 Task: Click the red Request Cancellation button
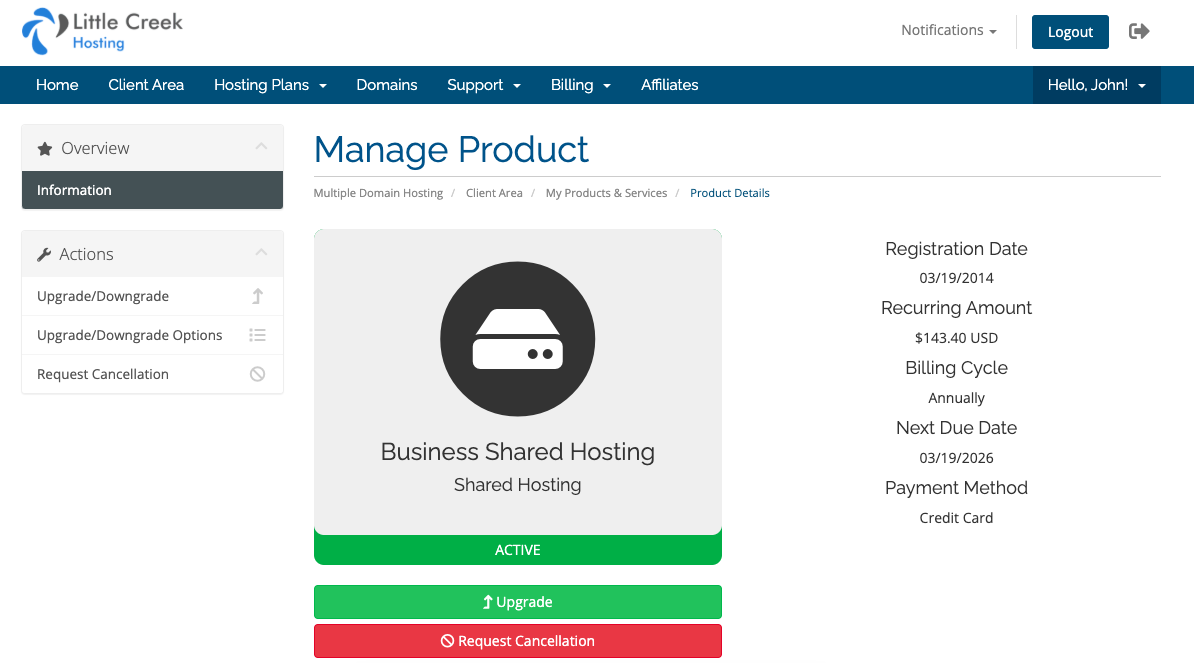tap(517, 641)
